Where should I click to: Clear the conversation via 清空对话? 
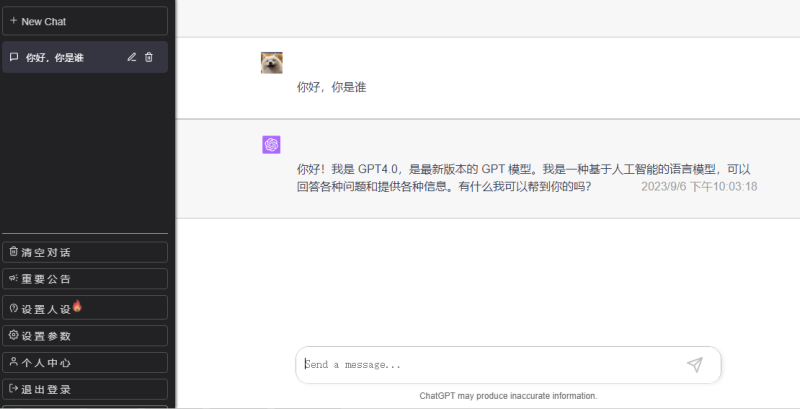(x=84, y=252)
